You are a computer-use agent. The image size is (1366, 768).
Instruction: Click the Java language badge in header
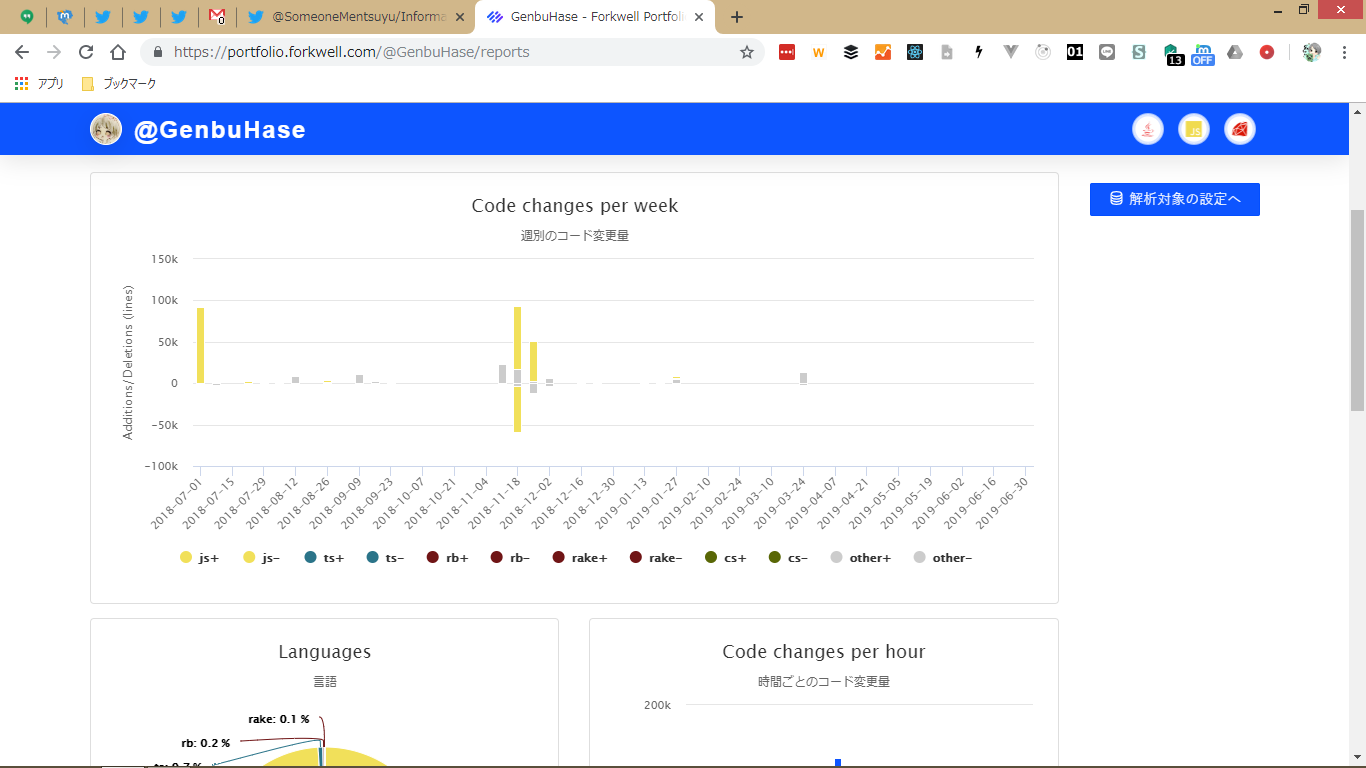(x=1148, y=129)
